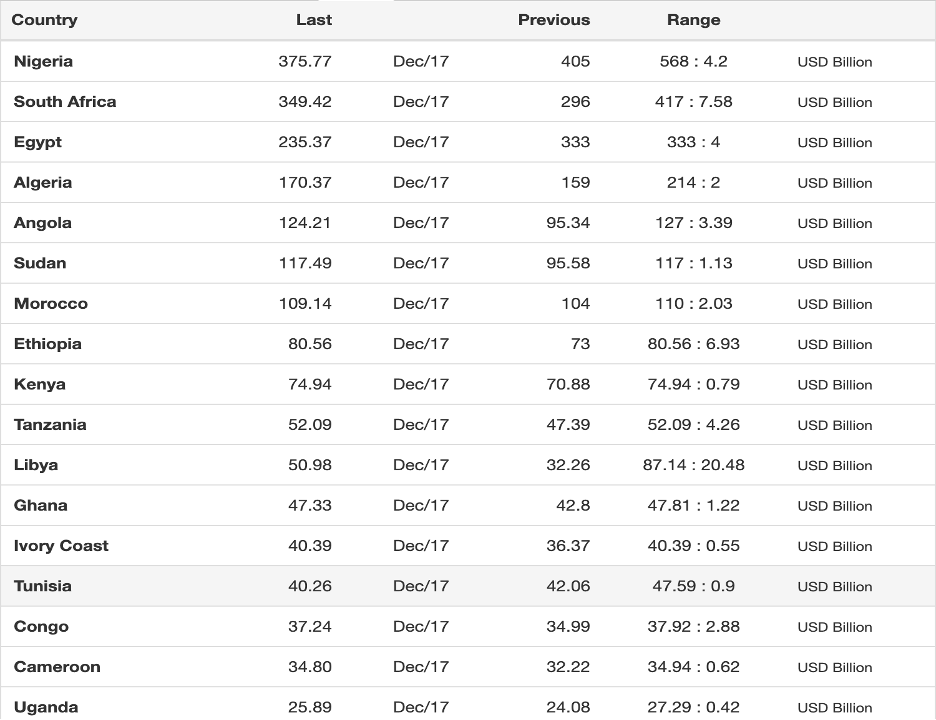936x720 pixels.
Task: Select the Morocco country link
Action: (51, 304)
